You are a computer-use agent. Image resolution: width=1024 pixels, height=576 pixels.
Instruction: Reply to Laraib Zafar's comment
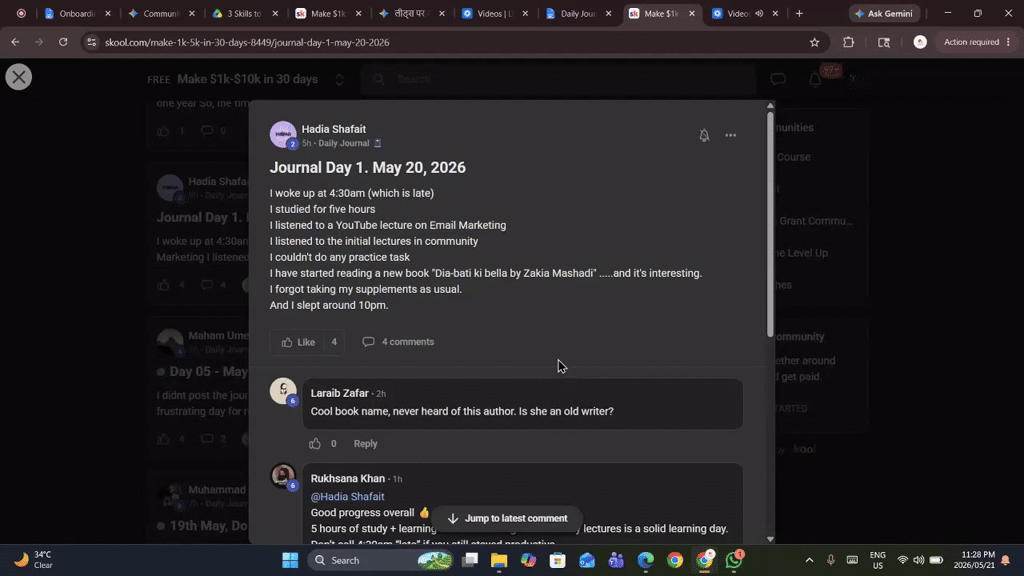[365, 443]
